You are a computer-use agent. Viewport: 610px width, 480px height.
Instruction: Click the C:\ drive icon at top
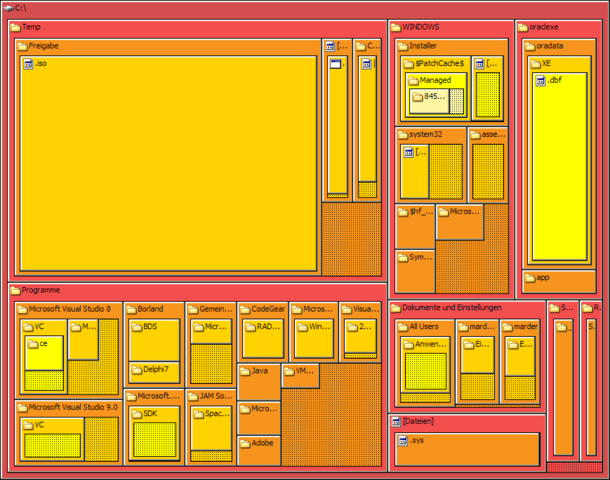pos(9,8)
